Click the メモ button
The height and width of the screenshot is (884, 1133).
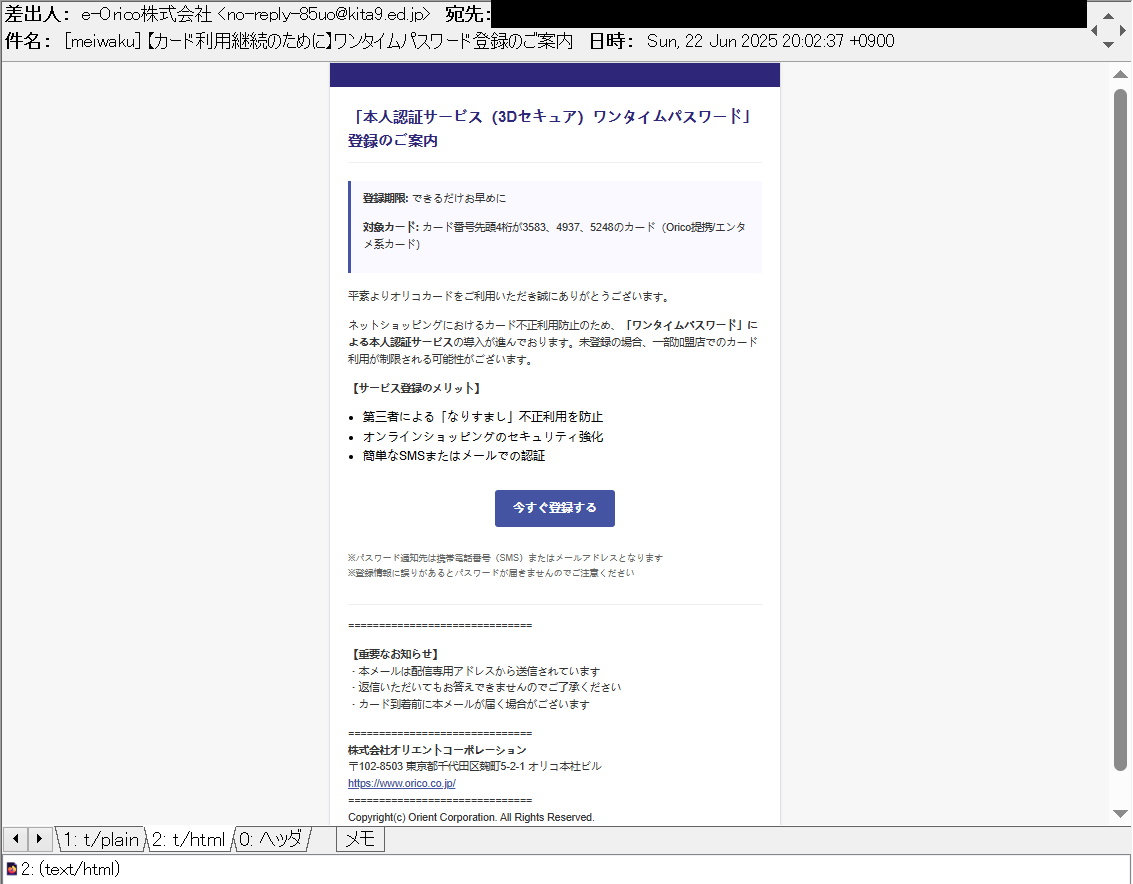coord(360,839)
